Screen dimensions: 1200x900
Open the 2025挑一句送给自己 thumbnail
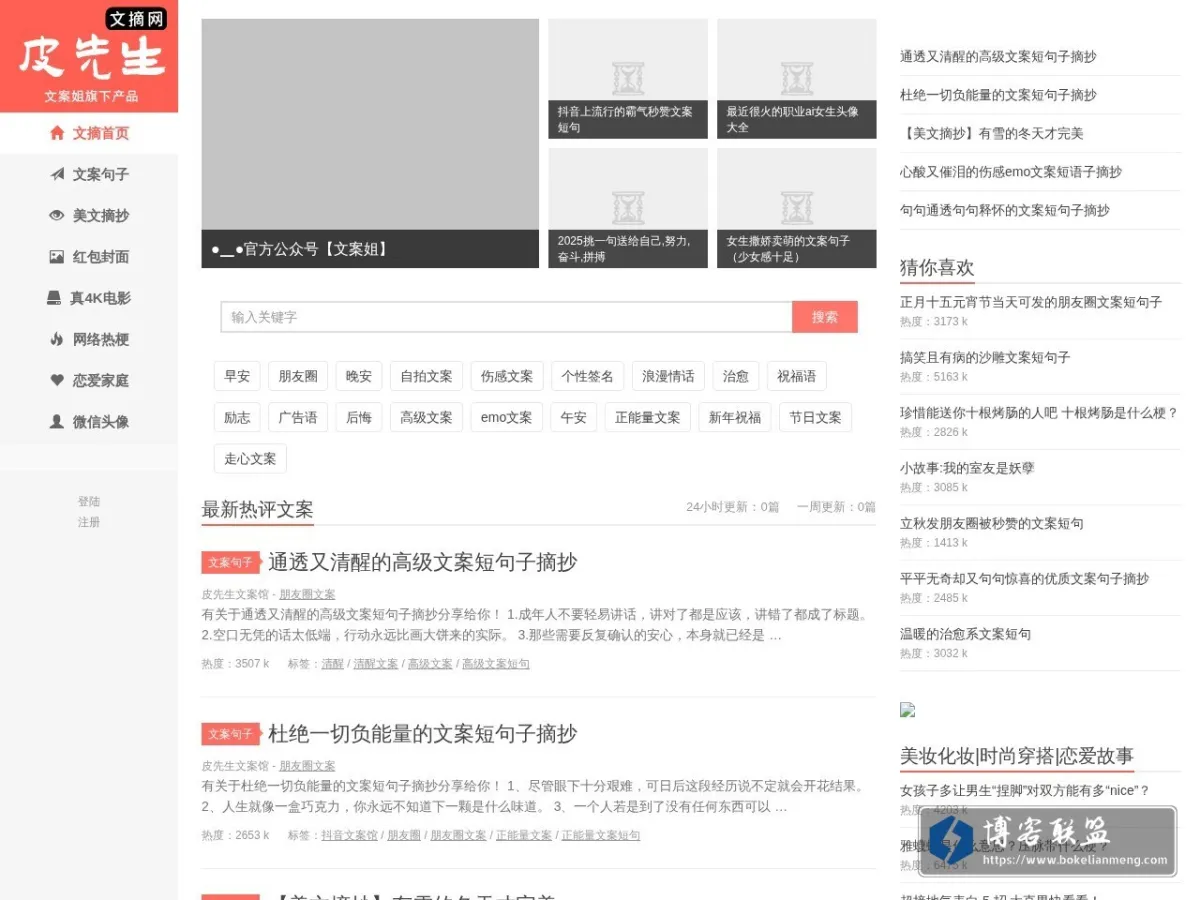coord(628,208)
